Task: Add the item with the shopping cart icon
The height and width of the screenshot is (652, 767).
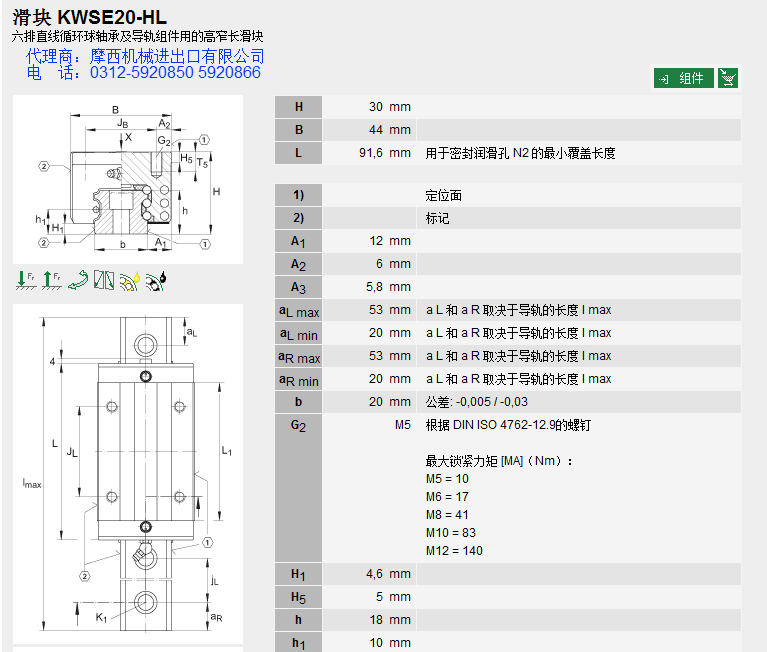Action: click(x=728, y=78)
